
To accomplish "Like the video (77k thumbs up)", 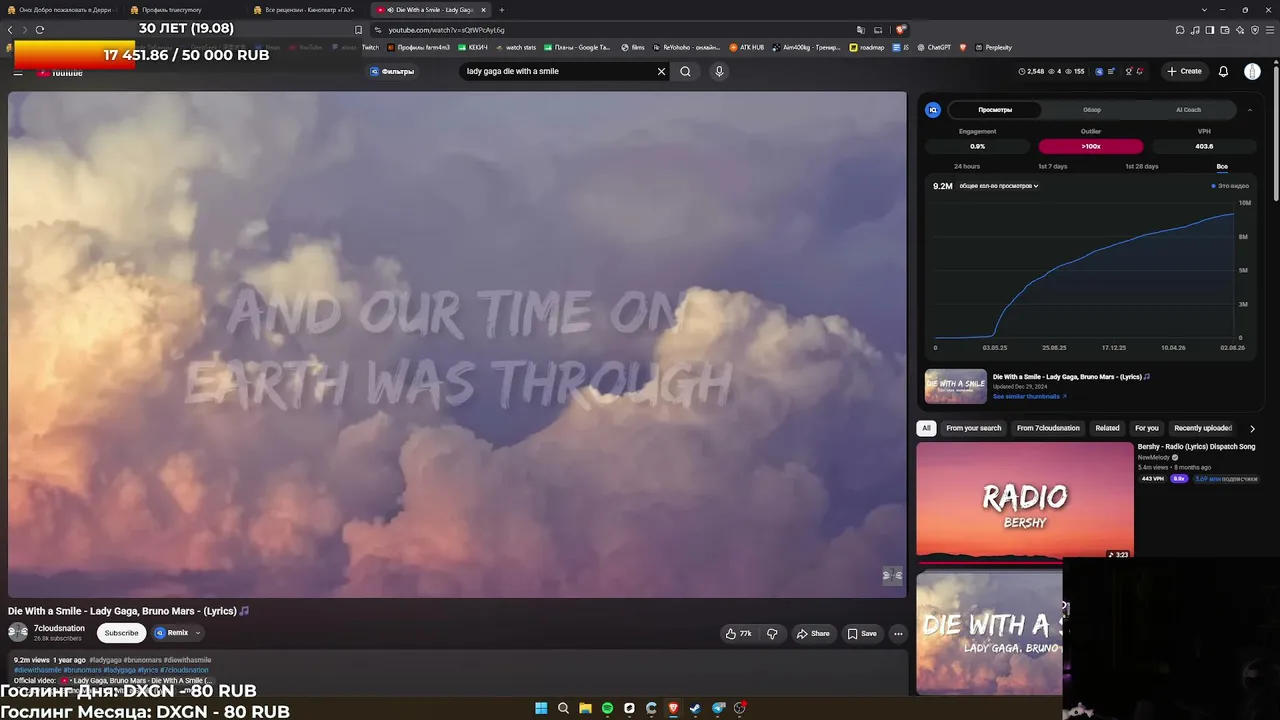I will (738, 633).
